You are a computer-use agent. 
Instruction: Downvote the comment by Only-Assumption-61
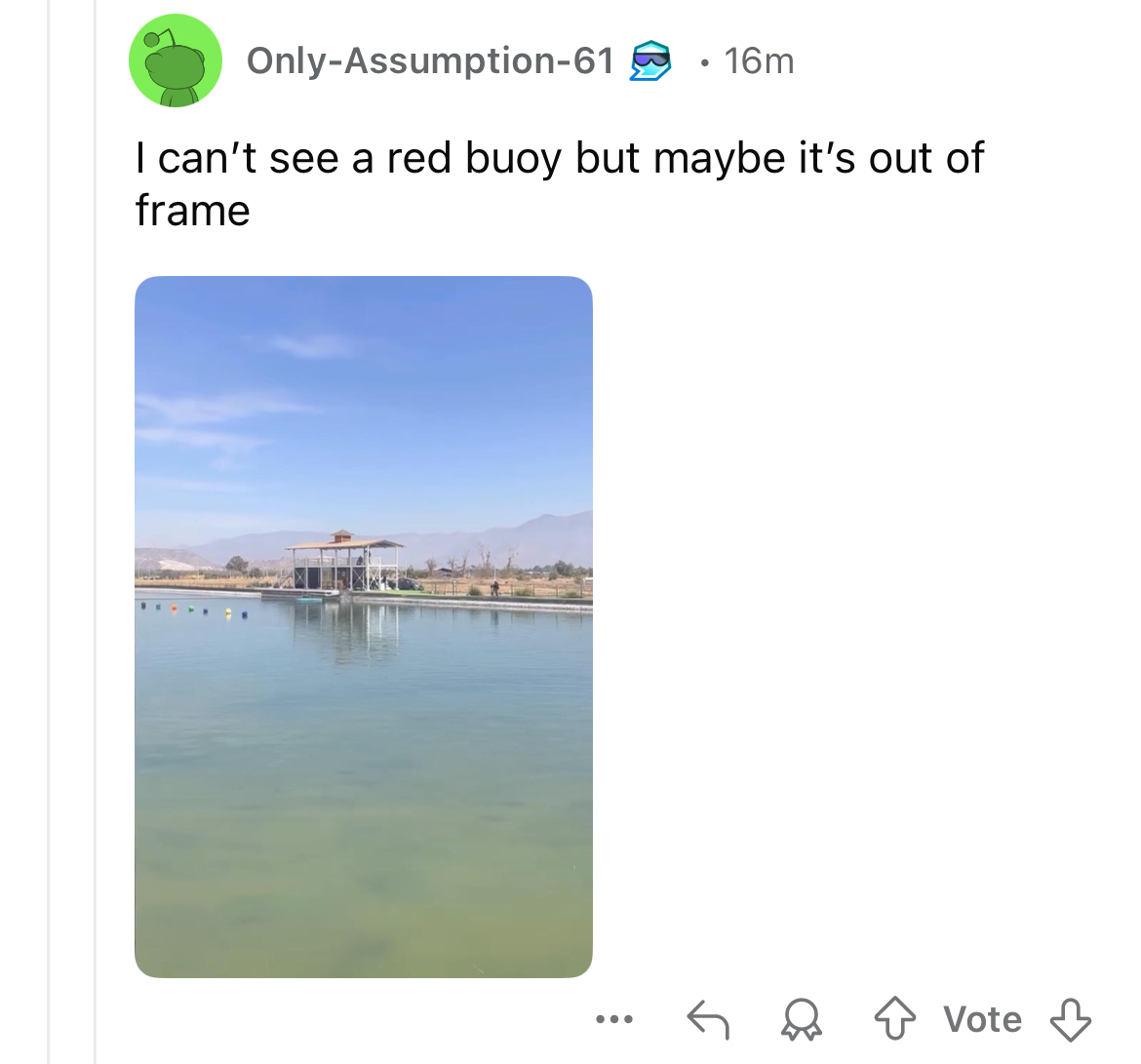(x=1071, y=1019)
